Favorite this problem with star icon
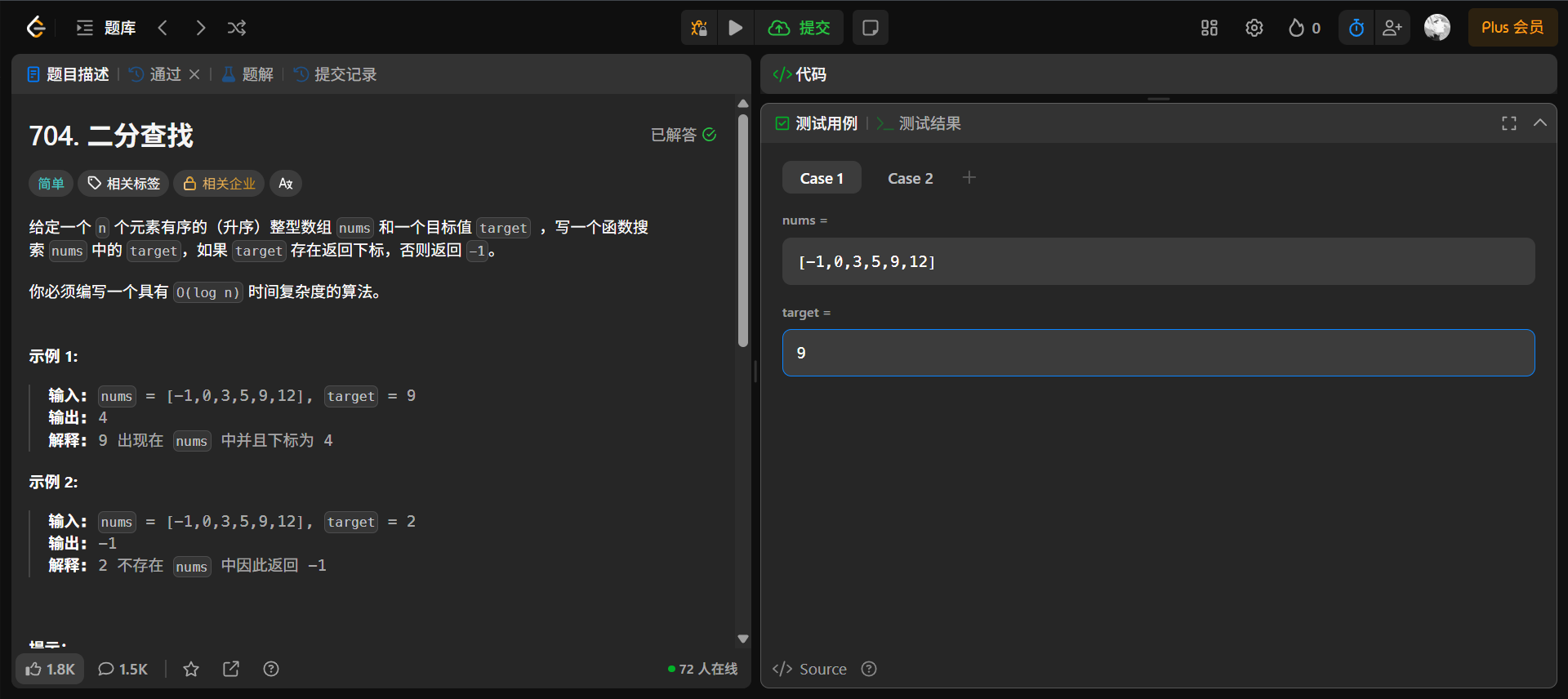The height and width of the screenshot is (699, 1568). (x=191, y=669)
